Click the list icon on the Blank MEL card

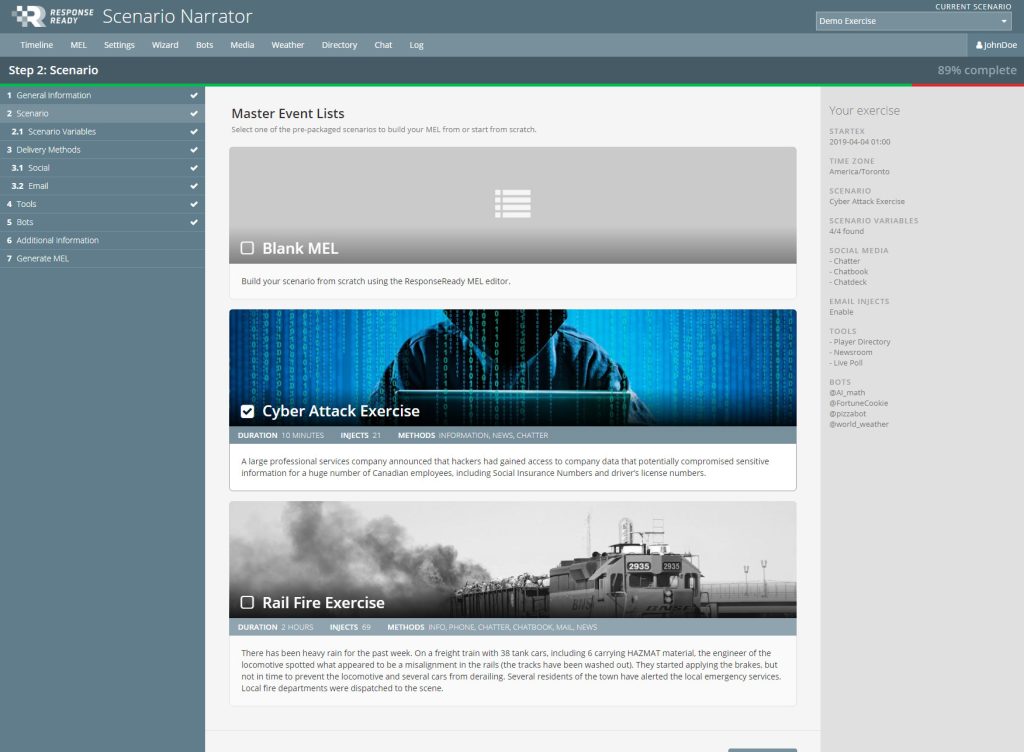512,203
